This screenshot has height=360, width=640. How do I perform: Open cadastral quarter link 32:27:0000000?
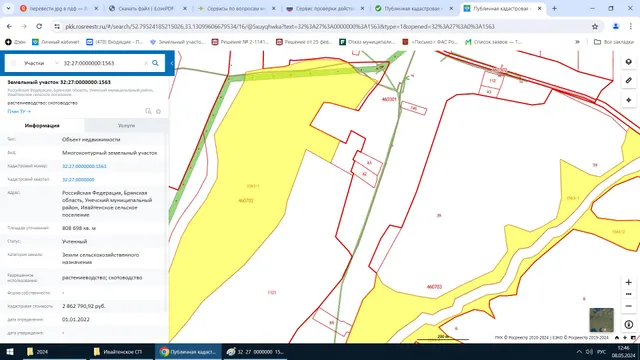click(x=78, y=180)
